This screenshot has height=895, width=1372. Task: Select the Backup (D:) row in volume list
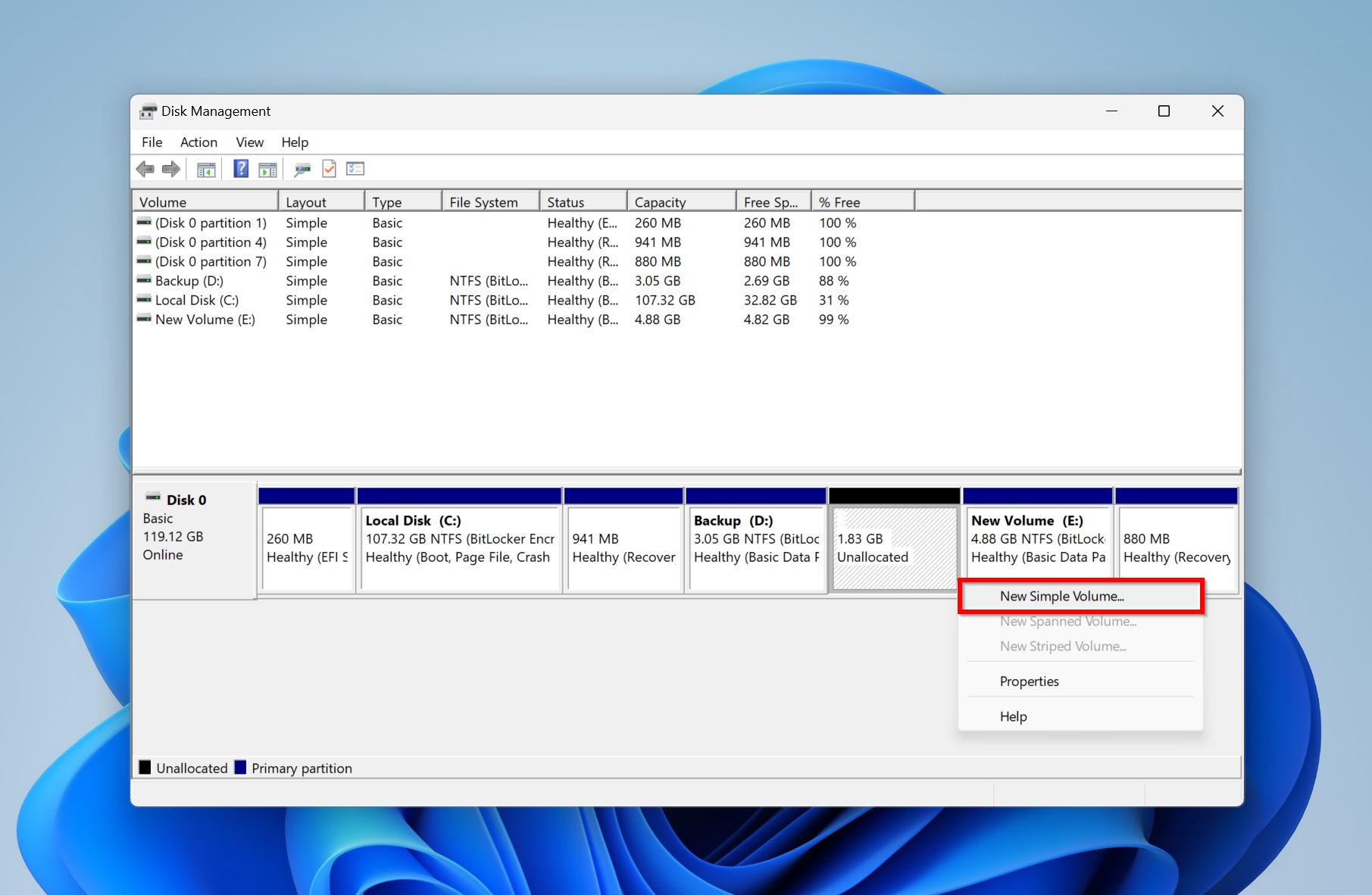189,281
